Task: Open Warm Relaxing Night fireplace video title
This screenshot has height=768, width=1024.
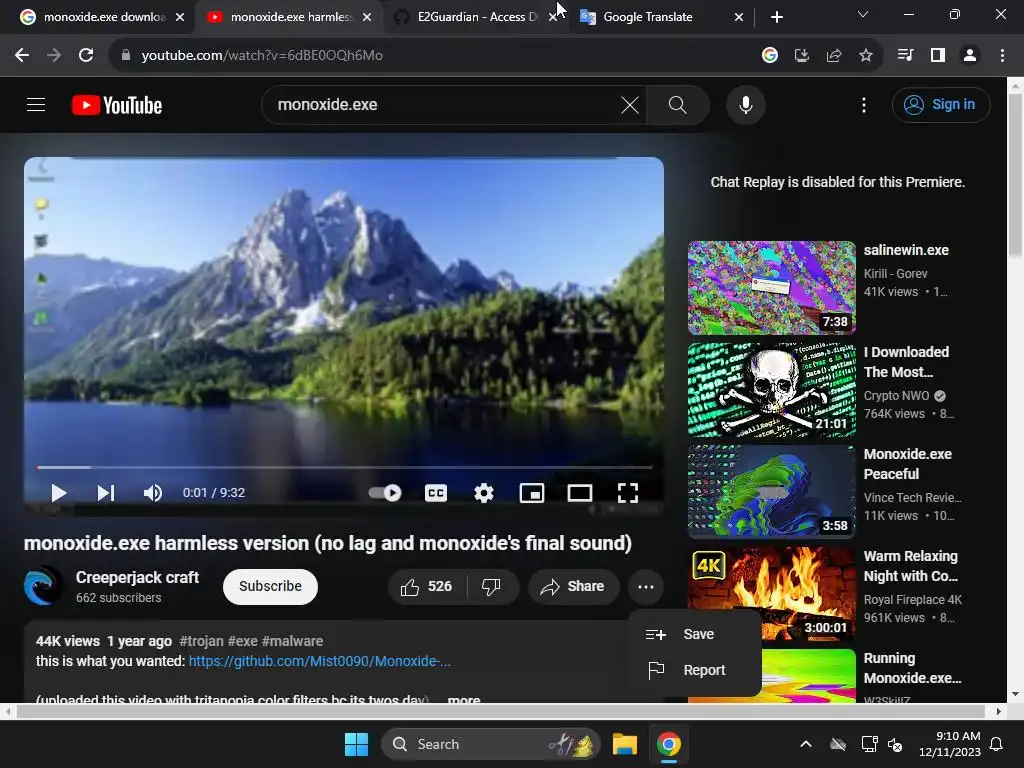Action: point(910,566)
